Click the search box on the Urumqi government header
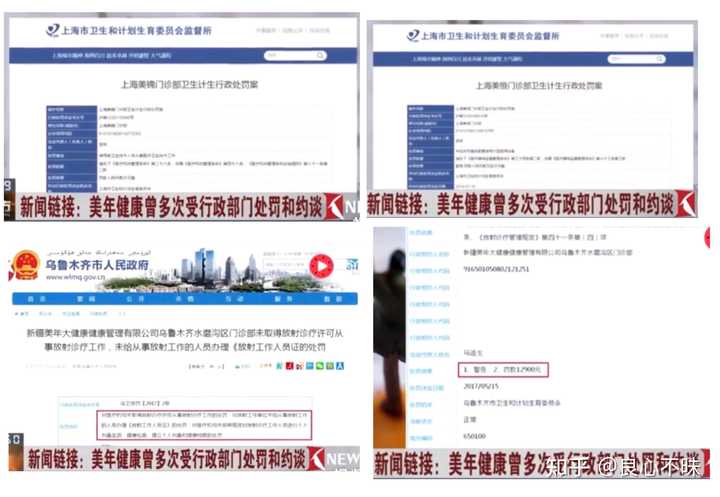The height and width of the screenshot is (497, 720). 285,265
